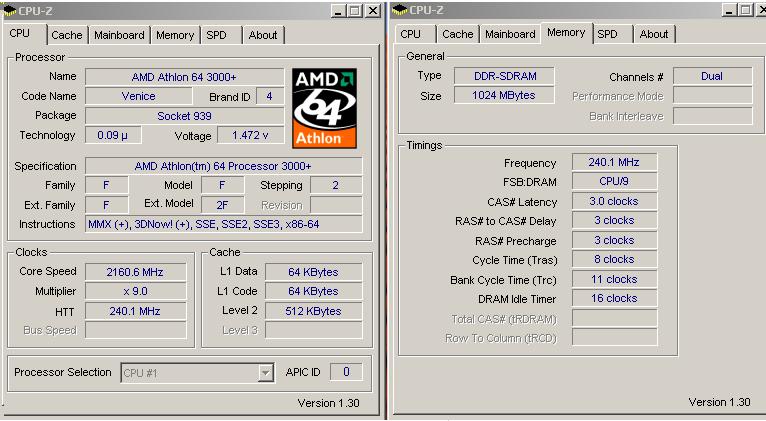Click the Brand ID value '4'

269,96
